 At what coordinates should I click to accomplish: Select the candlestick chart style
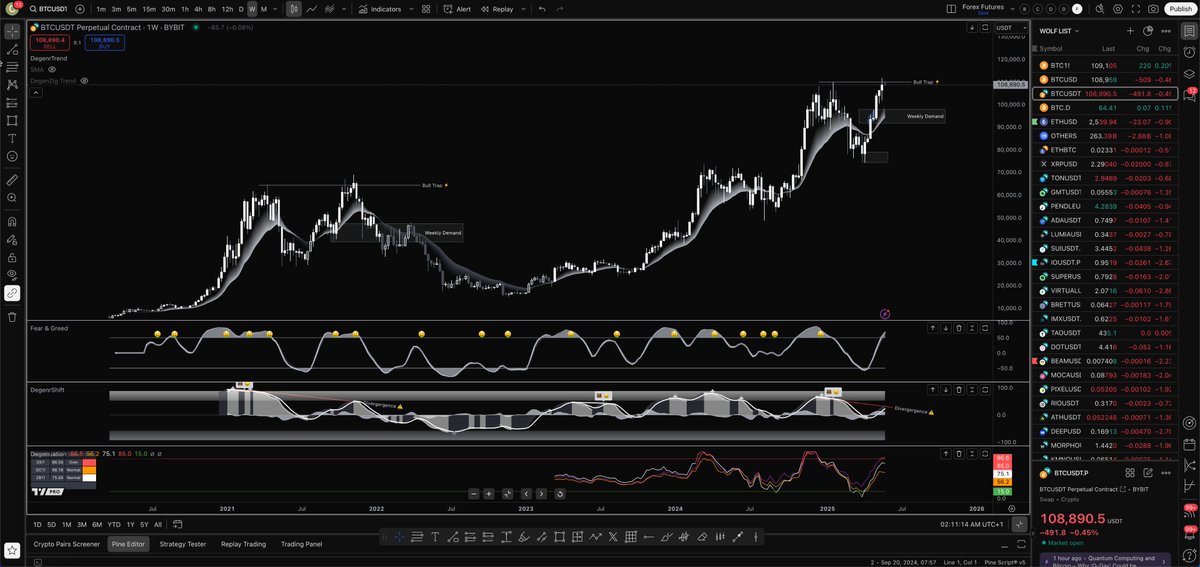293,8
